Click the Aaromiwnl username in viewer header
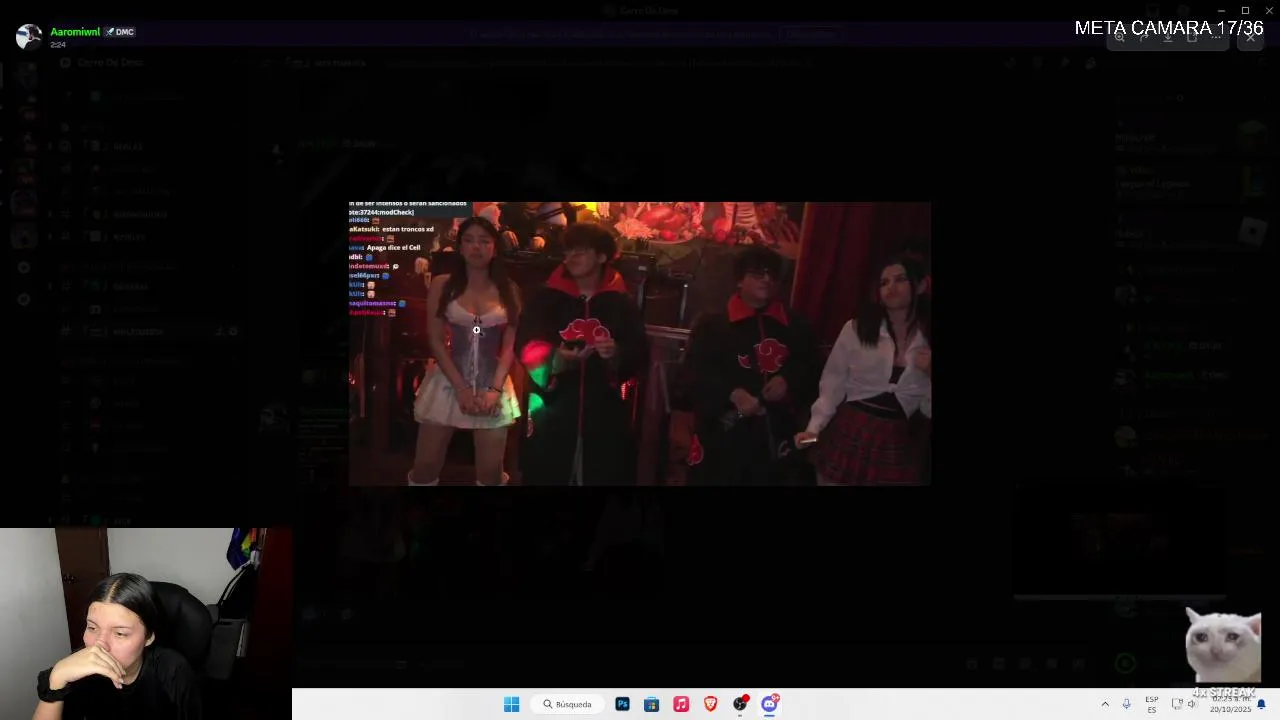 pyautogui.click(x=75, y=32)
